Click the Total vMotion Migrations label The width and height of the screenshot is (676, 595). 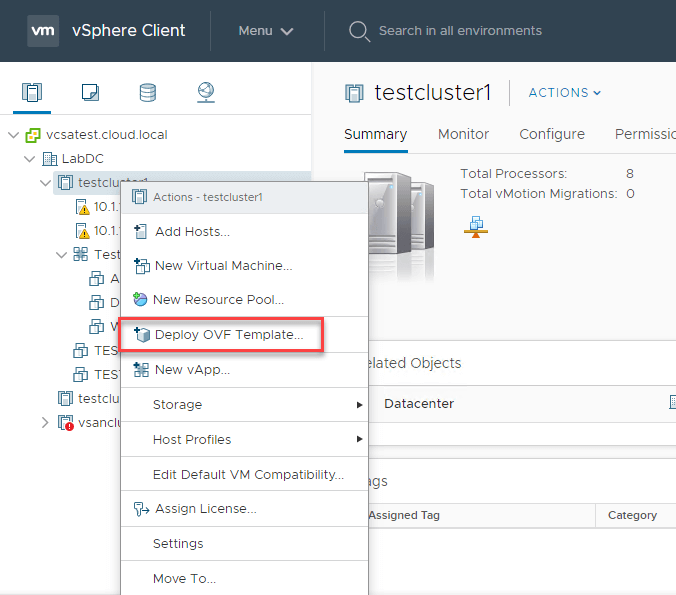(x=539, y=194)
